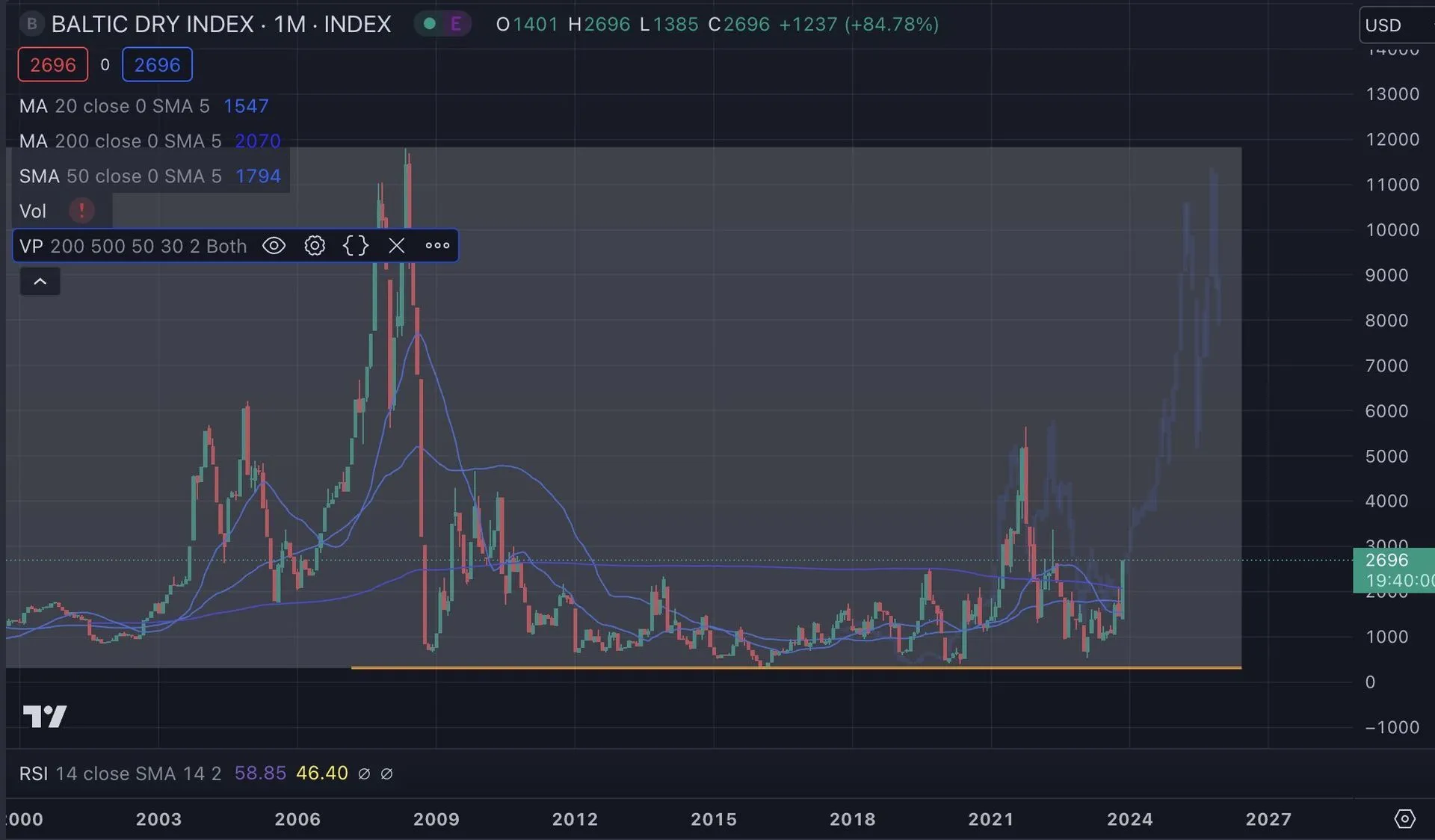The width and height of the screenshot is (1435, 840).
Task: Select the Vol indicator label
Action: coord(33,211)
